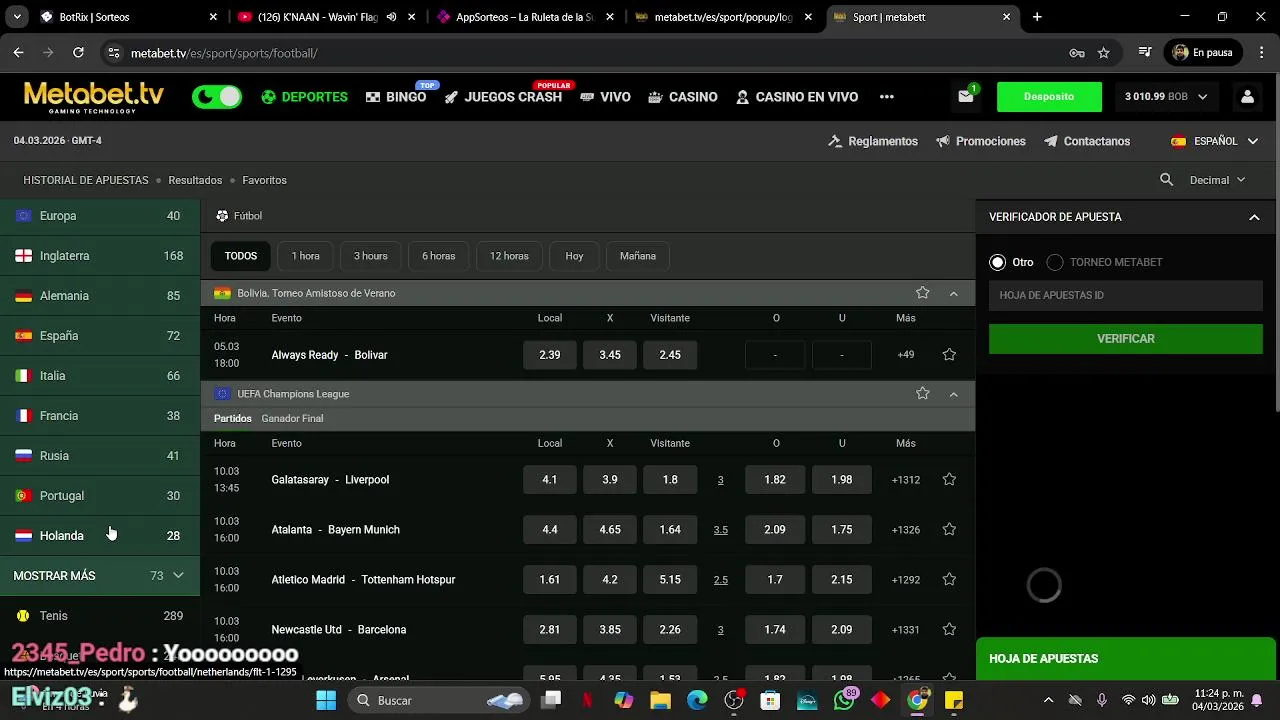Click the search magnifier icon
Image resolution: width=1280 pixels, height=720 pixels.
tap(1166, 180)
